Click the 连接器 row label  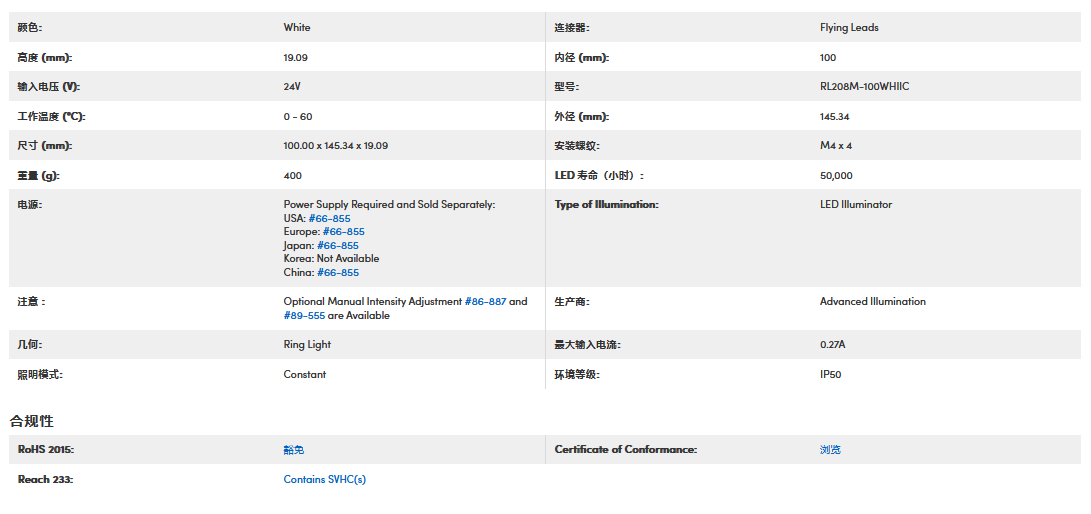(572, 28)
